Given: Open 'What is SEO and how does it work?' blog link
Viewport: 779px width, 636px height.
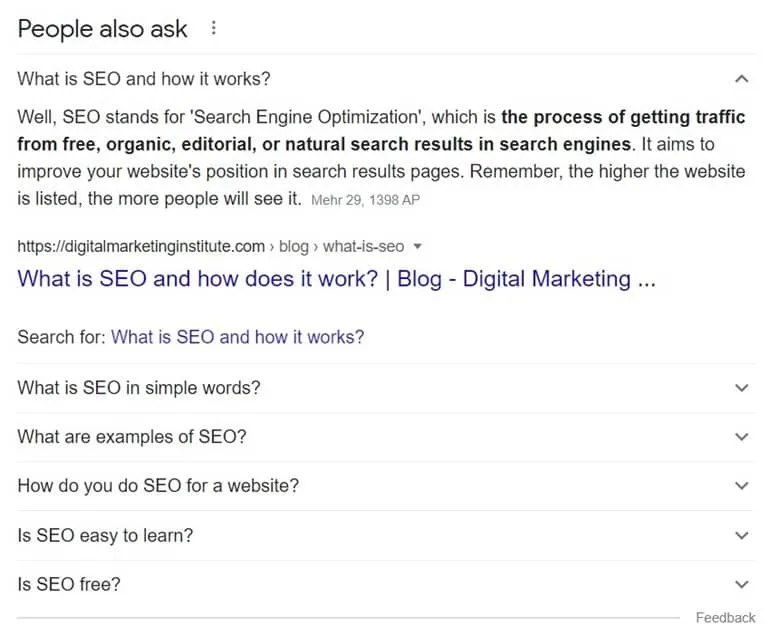Looking at the screenshot, I should click(336, 279).
